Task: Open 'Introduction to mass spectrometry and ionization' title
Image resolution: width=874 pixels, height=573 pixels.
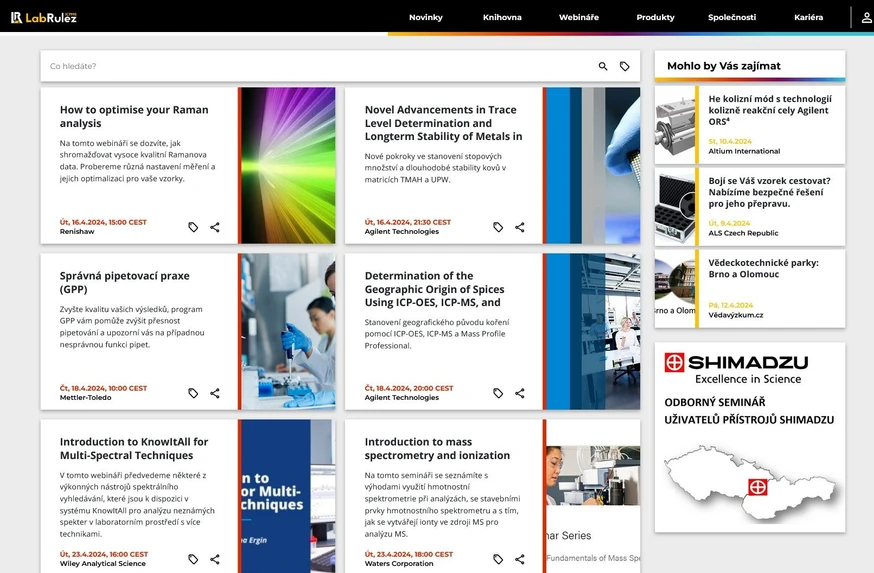Action: [437, 449]
